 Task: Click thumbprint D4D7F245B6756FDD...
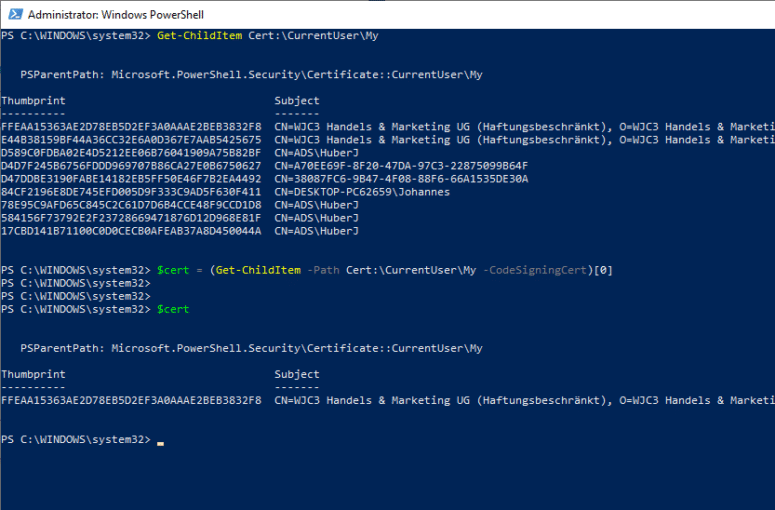click(x=131, y=166)
